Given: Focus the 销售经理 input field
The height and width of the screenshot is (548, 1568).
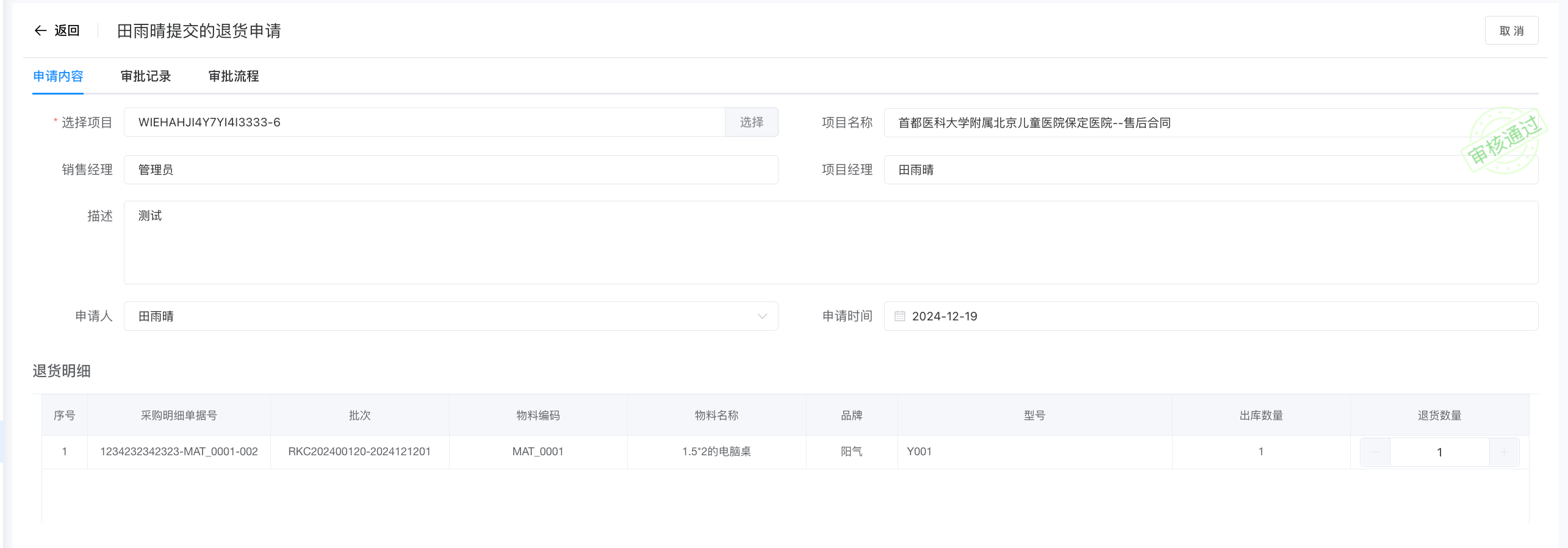Looking at the screenshot, I should (x=450, y=170).
